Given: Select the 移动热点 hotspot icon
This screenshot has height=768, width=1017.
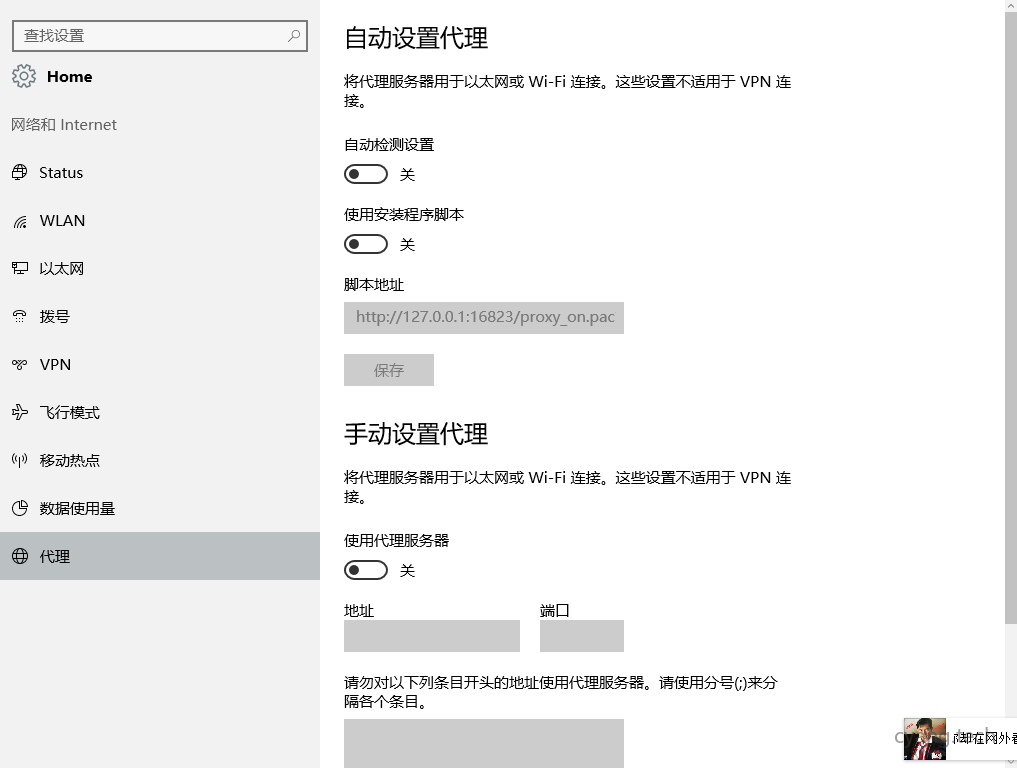Looking at the screenshot, I should click(22, 460).
